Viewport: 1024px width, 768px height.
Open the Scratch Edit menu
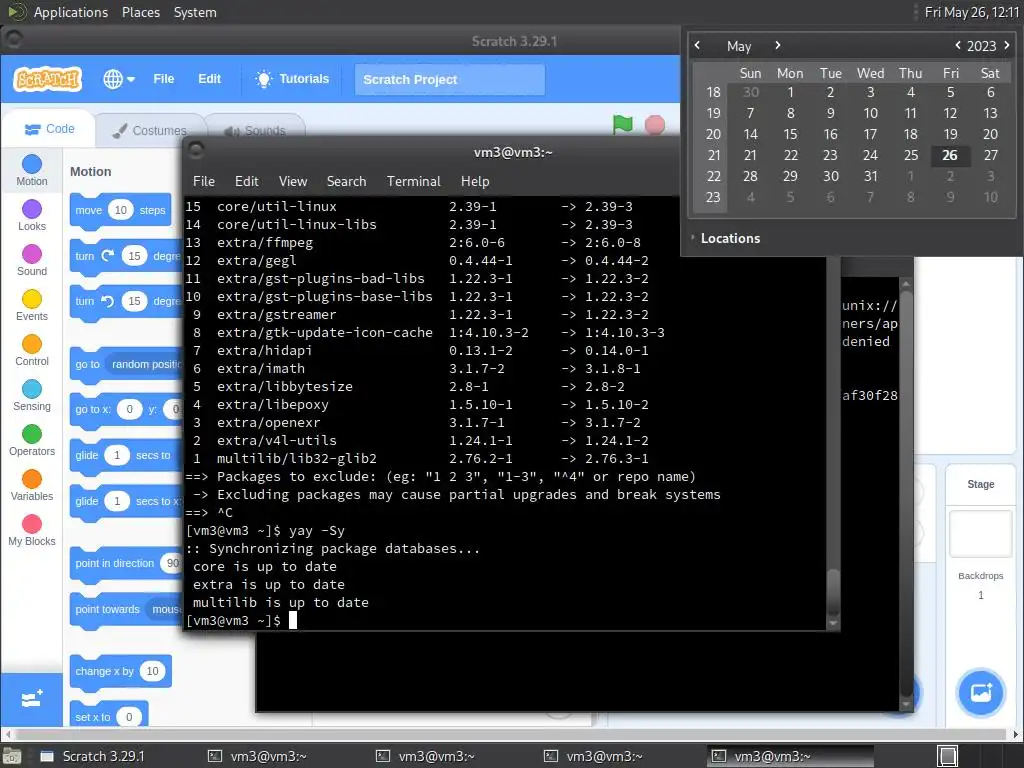209,79
